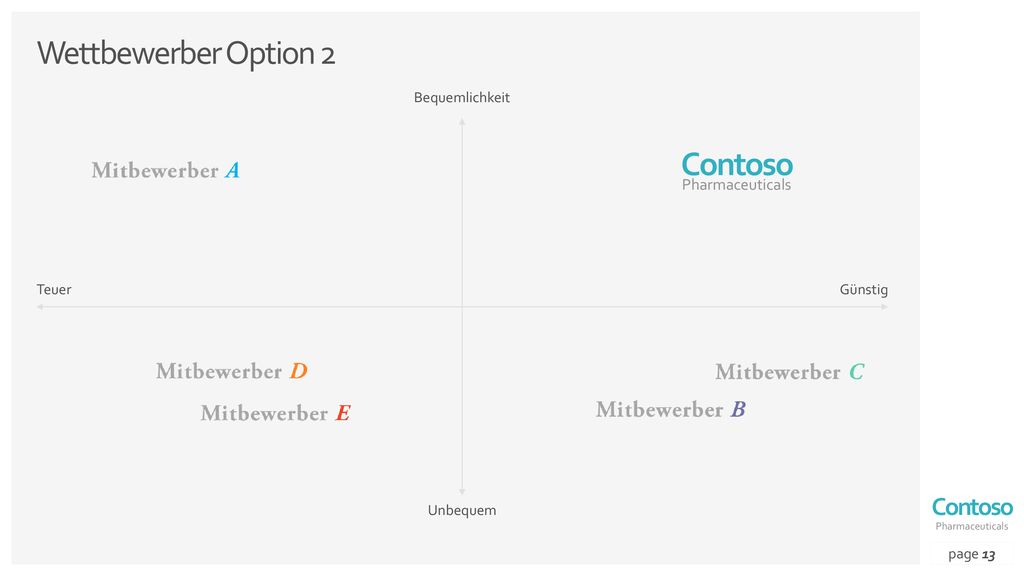Click the Unbequem axis label

click(x=462, y=510)
